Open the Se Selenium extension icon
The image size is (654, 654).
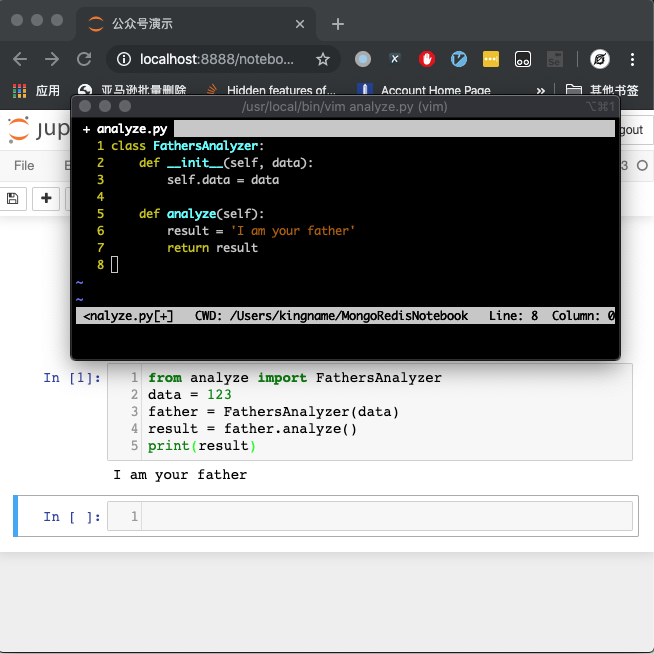coord(555,59)
